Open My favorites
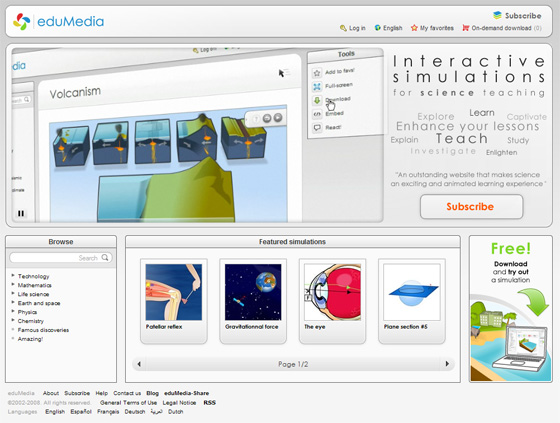This screenshot has height=423, width=560. pyautogui.click(x=437, y=28)
